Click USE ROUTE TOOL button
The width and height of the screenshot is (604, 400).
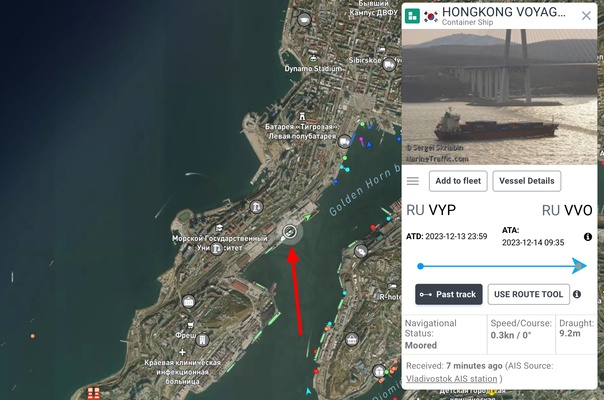click(x=528, y=294)
